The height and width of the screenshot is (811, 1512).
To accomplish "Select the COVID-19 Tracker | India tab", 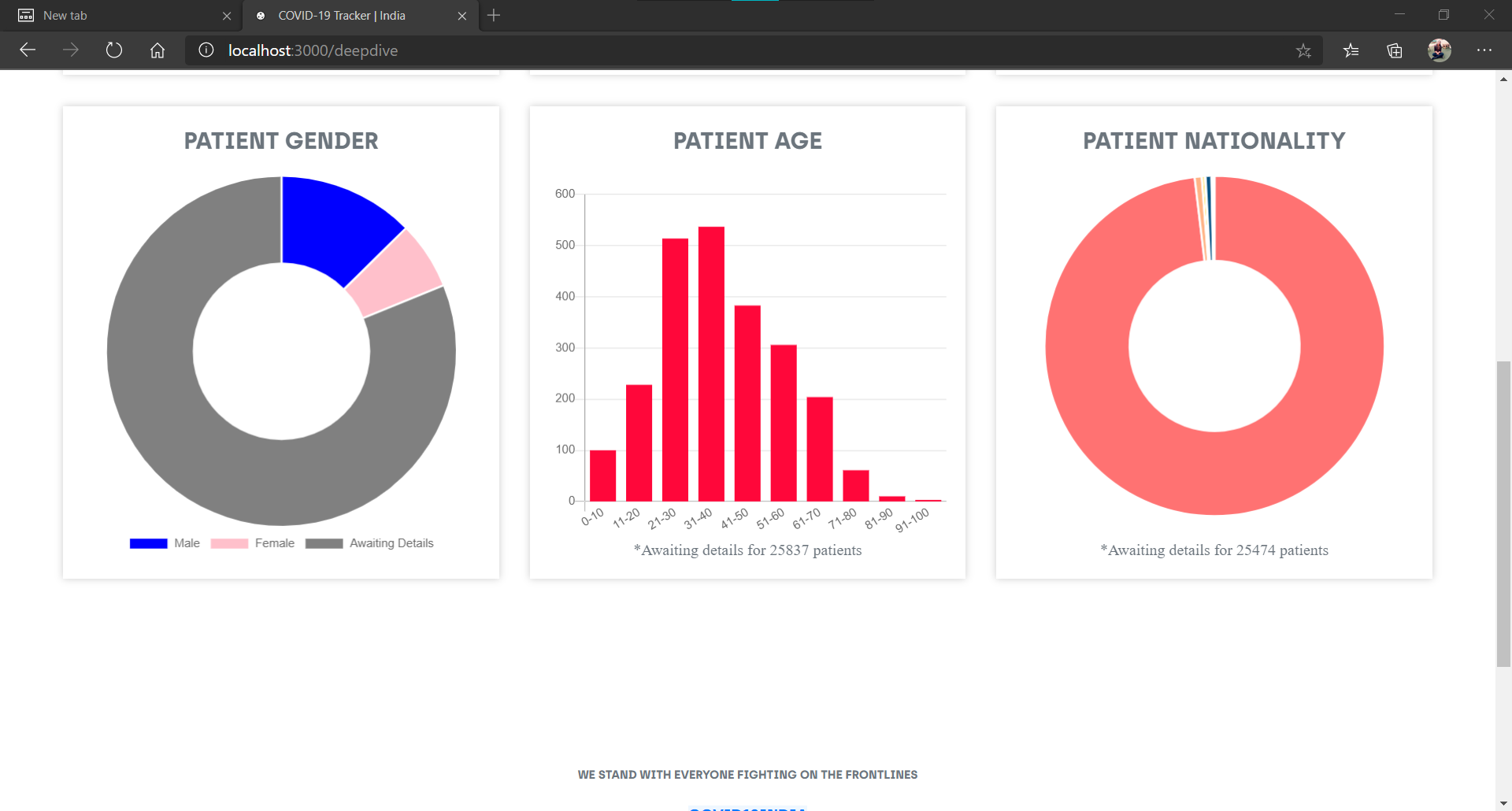I will pyautogui.click(x=361, y=16).
